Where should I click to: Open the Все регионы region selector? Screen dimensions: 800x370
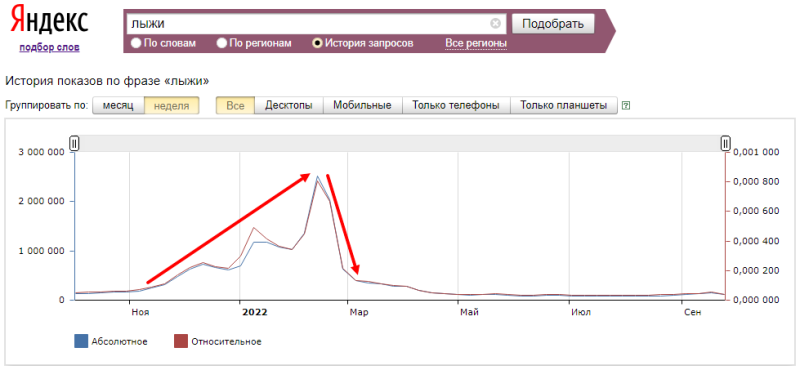coord(476,43)
